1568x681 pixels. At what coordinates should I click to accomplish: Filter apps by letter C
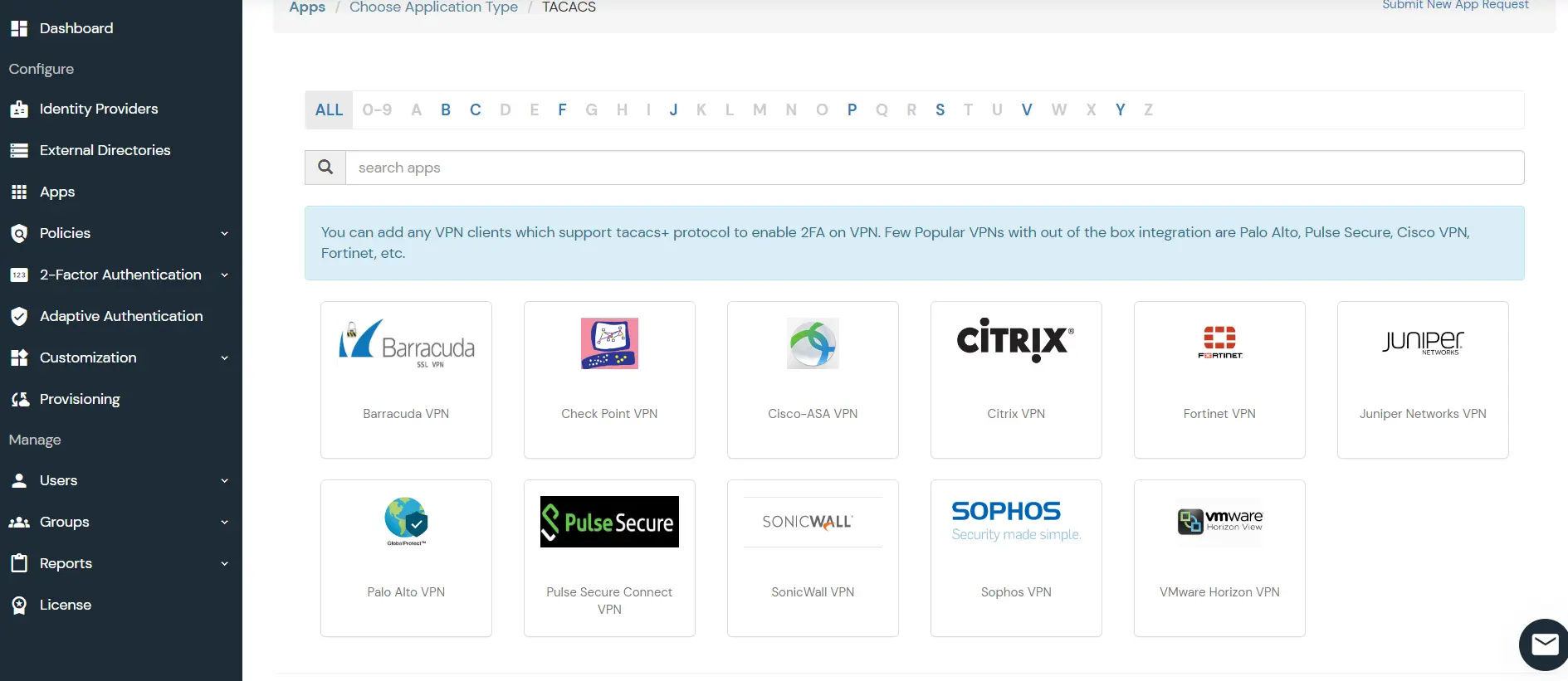pos(475,109)
